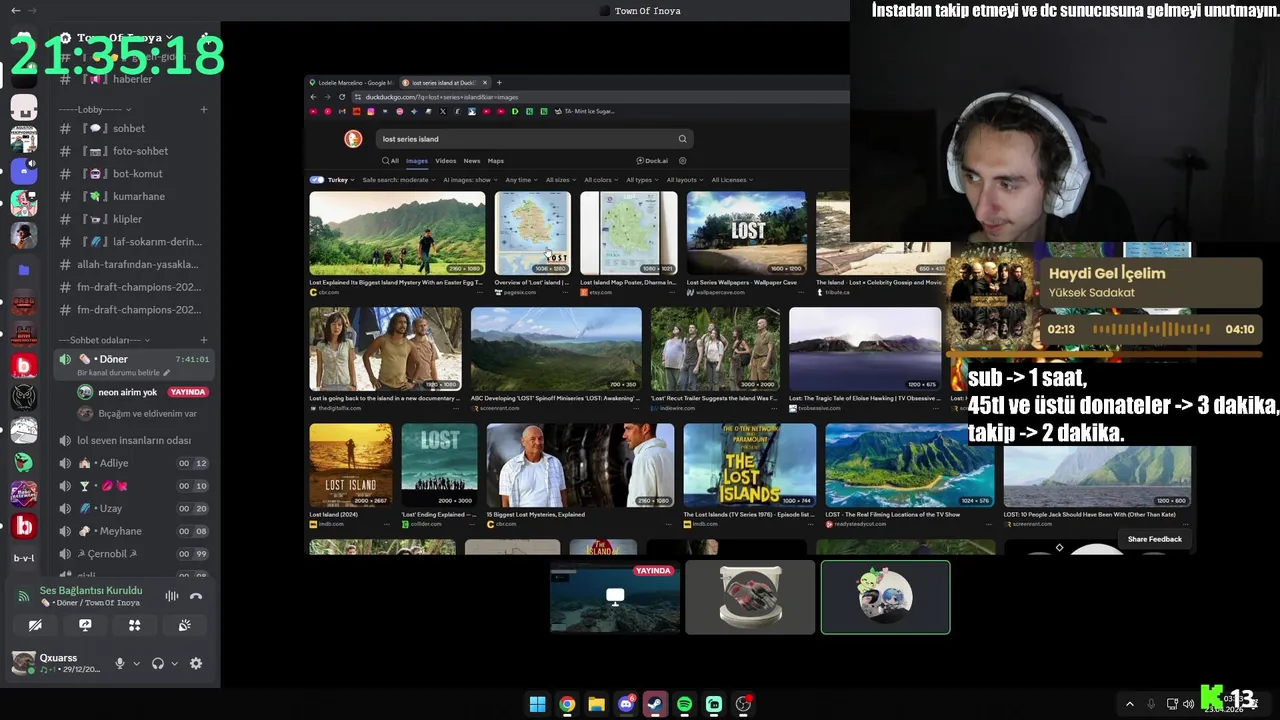The width and height of the screenshot is (1280, 720).
Task: Switch to Videos results tab
Action: (445, 161)
